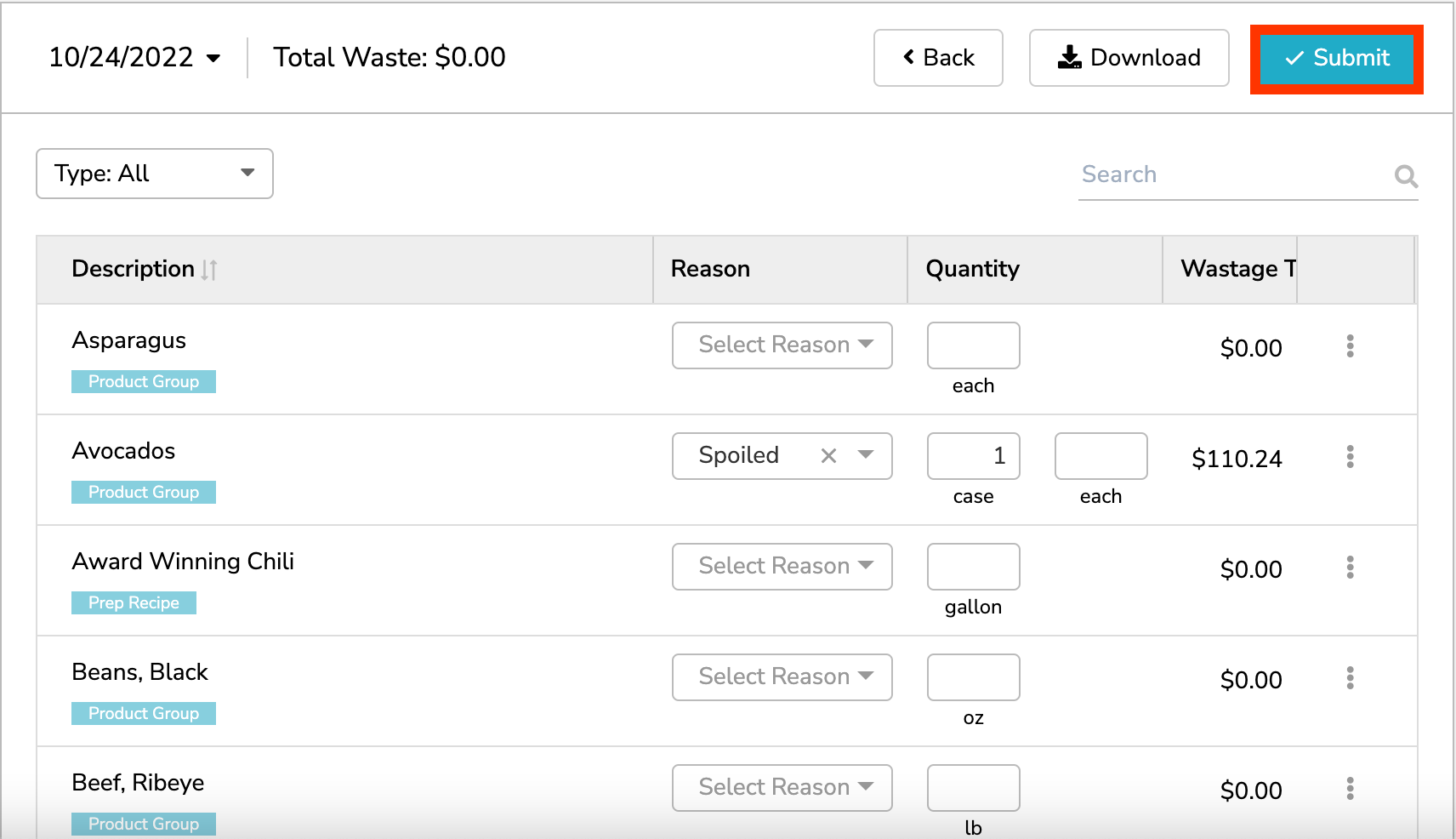Change the Spoiled reason for Avocados

867,455
